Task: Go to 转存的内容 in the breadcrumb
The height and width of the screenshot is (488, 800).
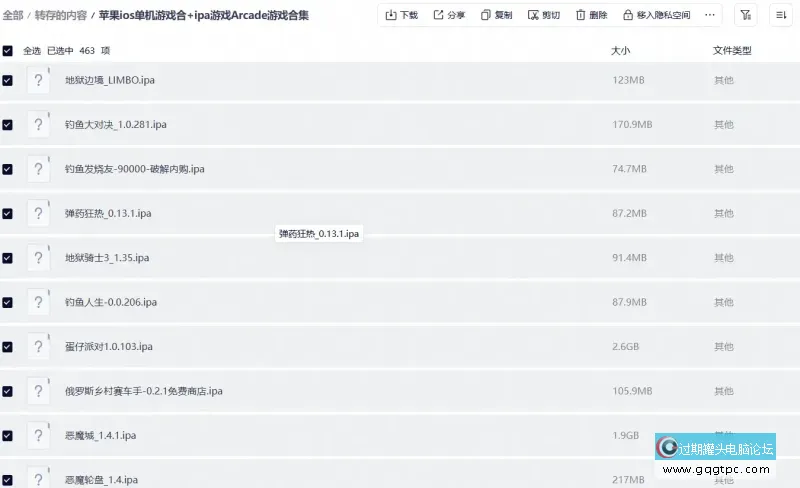Action: 61,15
